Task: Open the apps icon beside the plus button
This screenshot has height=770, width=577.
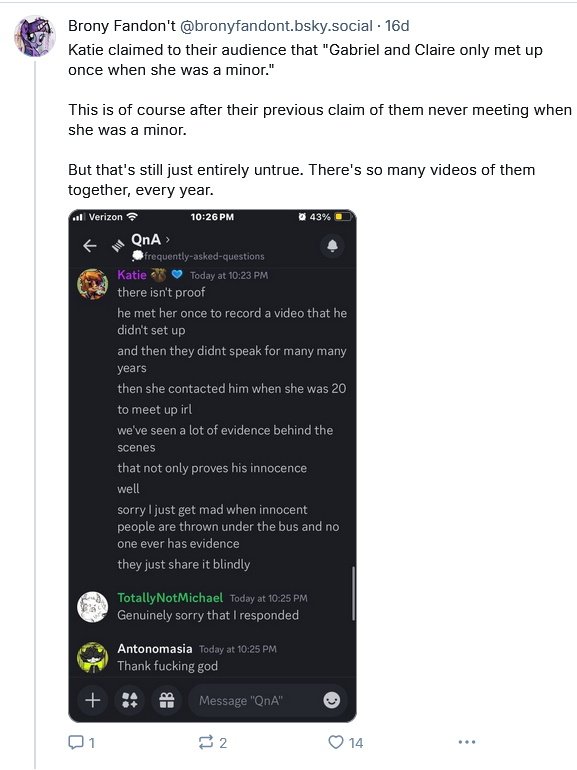Action: pyautogui.click(x=130, y=700)
